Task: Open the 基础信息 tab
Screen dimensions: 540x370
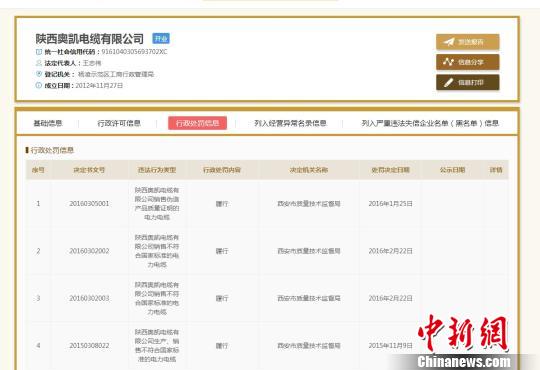Action: pos(48,123)
